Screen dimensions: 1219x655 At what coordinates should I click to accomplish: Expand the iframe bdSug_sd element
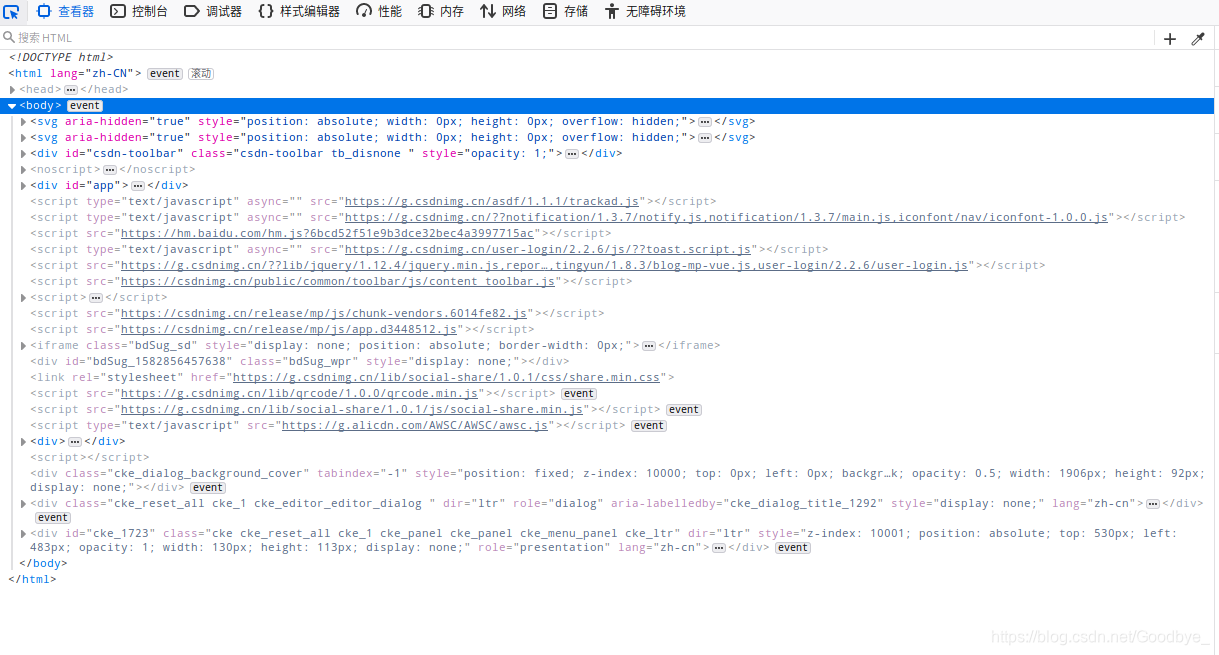point(24,346)
